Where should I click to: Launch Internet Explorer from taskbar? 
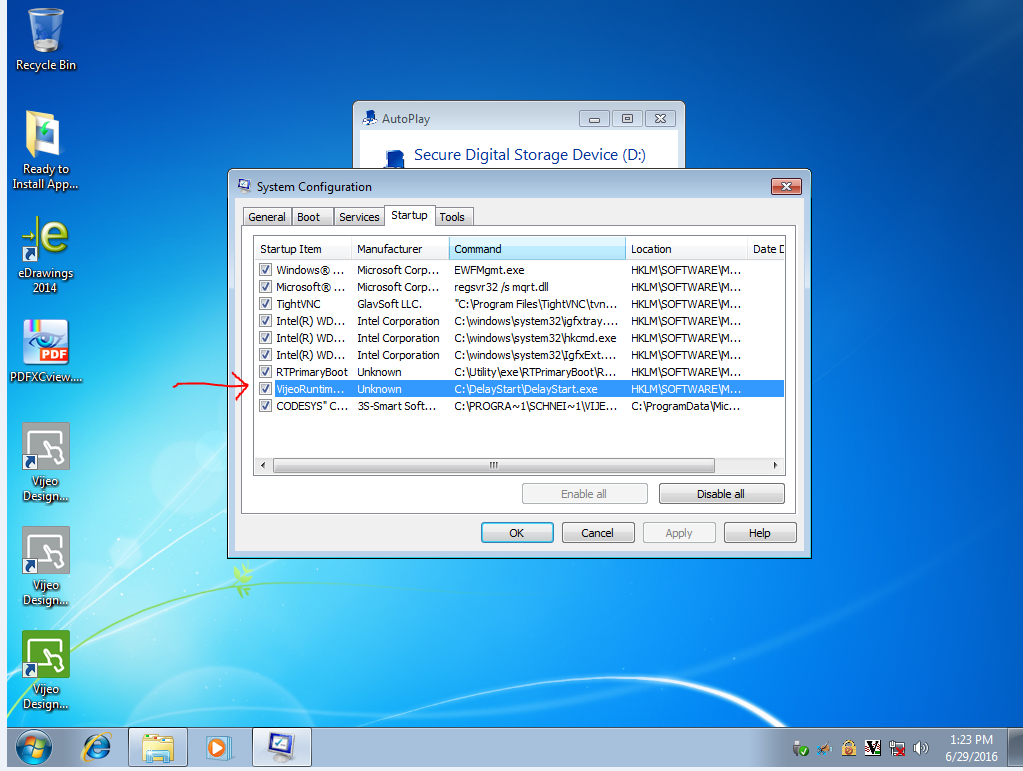(x=97, y=748)
